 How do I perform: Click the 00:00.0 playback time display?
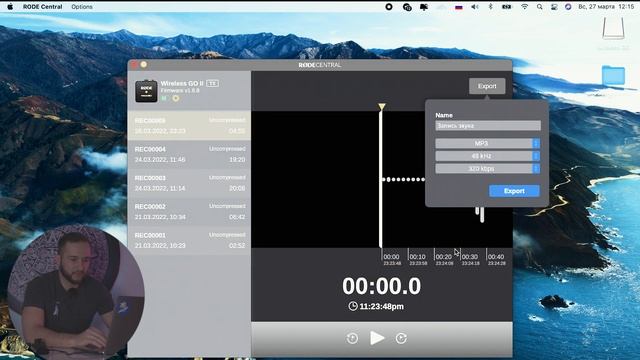[x=381, y=286]
